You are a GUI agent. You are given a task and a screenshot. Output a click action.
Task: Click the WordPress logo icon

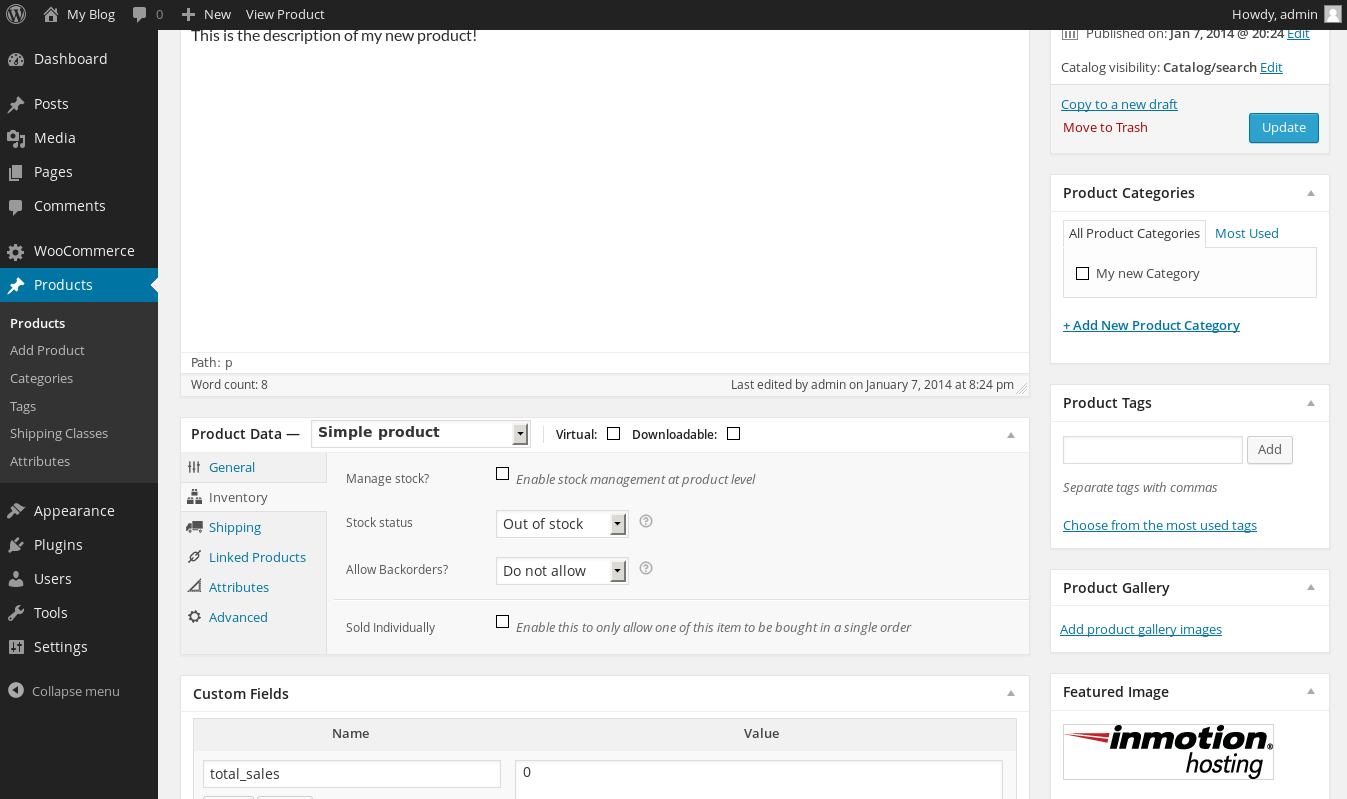[16, 14]
